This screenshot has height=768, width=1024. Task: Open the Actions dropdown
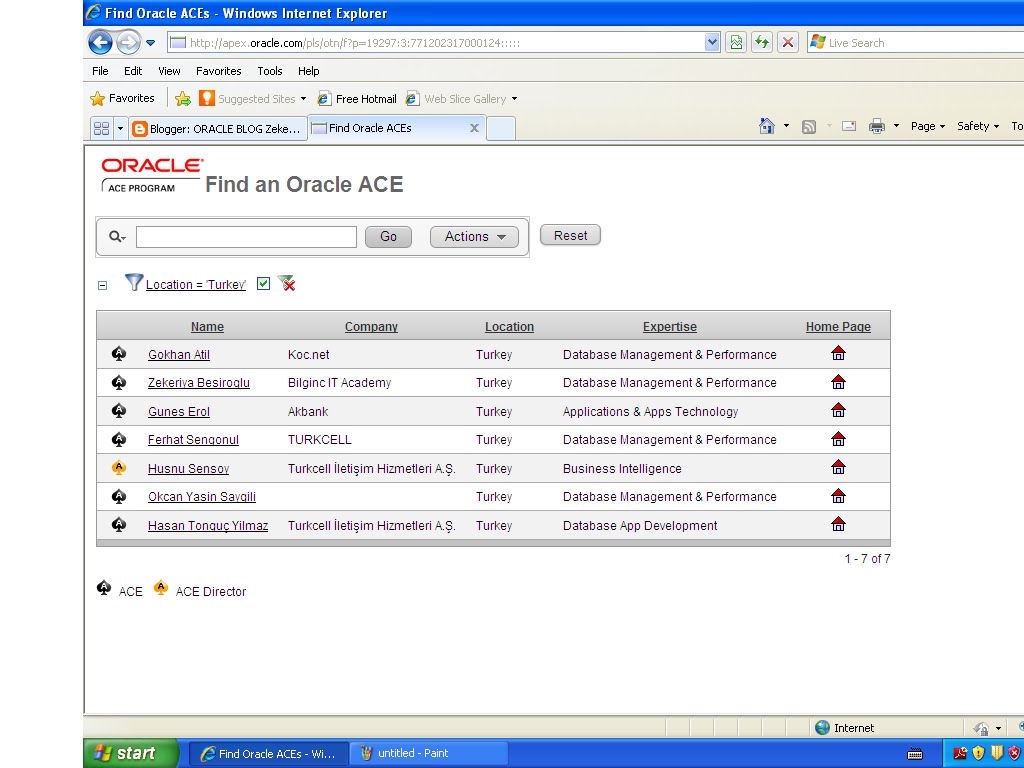[473, 236]
